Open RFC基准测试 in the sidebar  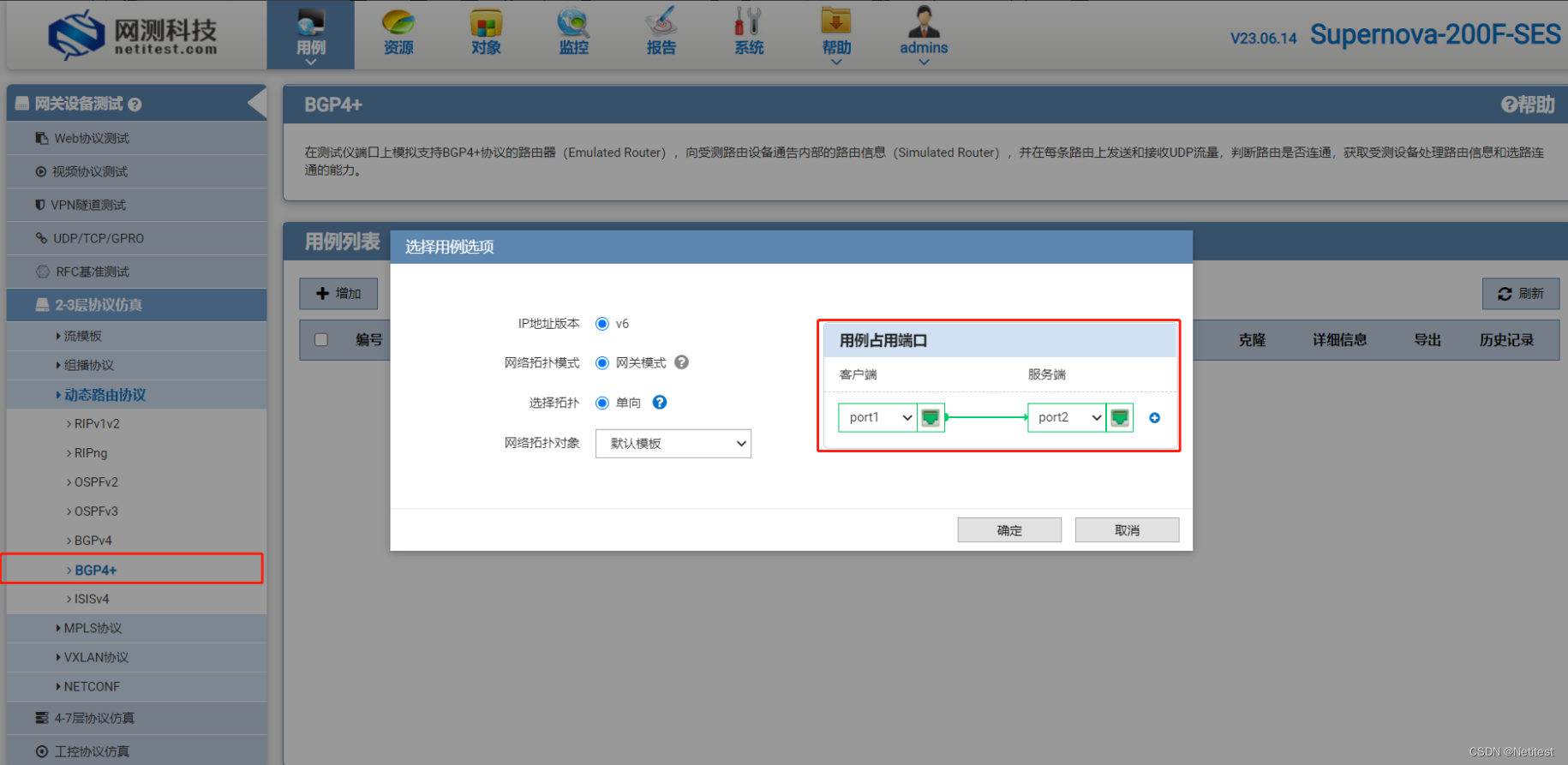136,272
